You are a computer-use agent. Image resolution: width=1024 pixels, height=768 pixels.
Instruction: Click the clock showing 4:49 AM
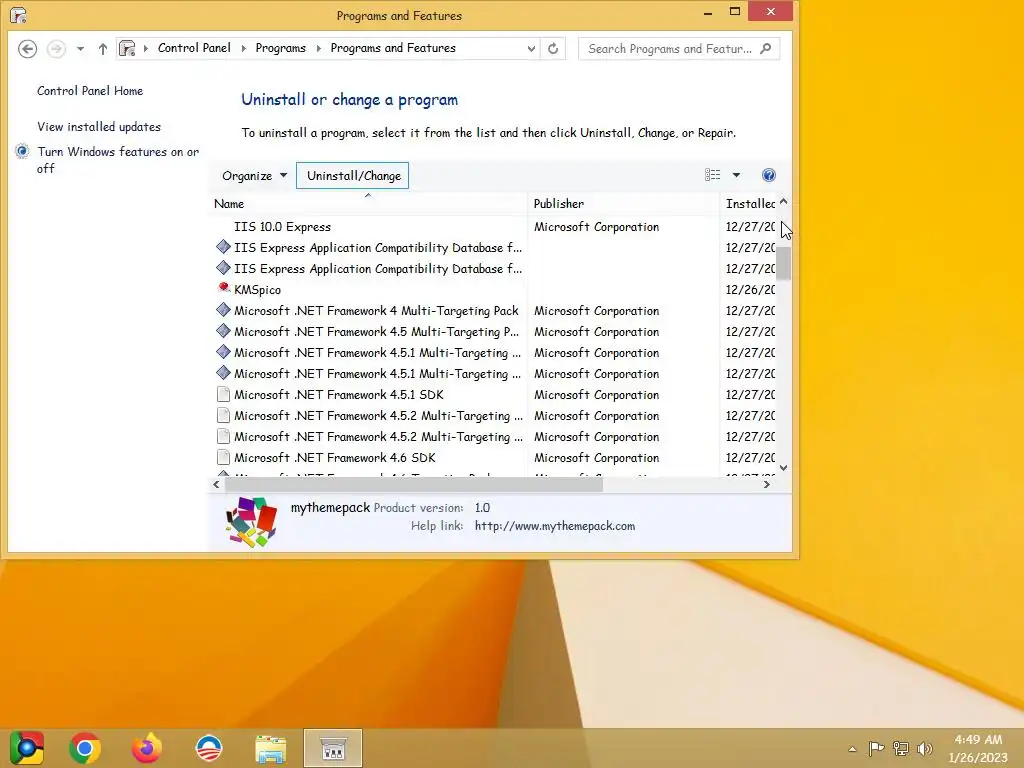[978, 739]
